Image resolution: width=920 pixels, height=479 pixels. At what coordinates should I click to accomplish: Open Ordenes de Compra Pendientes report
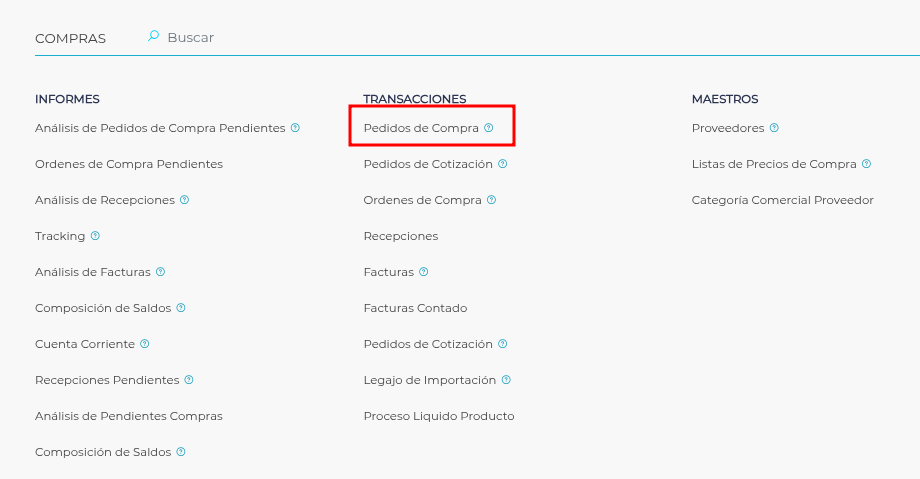(129, 164)
